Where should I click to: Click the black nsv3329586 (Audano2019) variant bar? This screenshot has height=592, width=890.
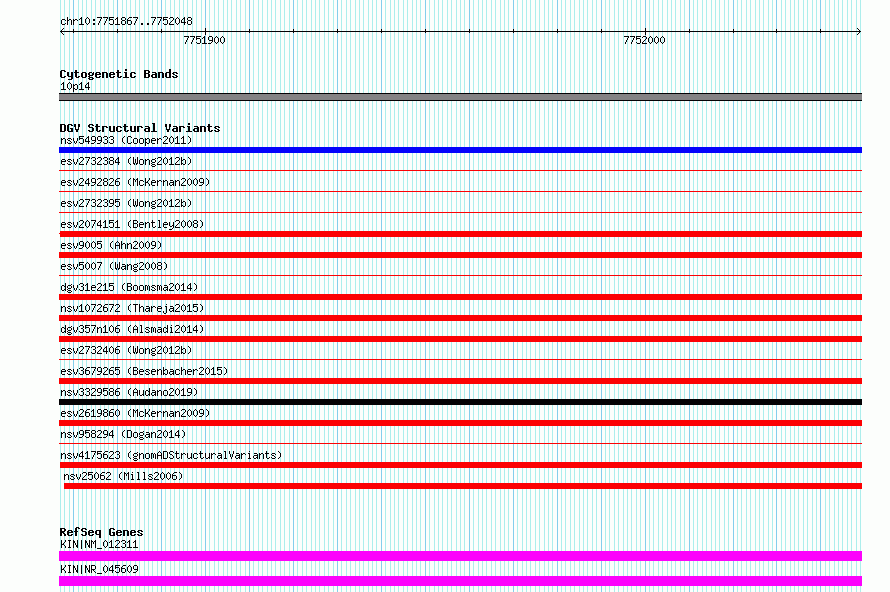460,402
